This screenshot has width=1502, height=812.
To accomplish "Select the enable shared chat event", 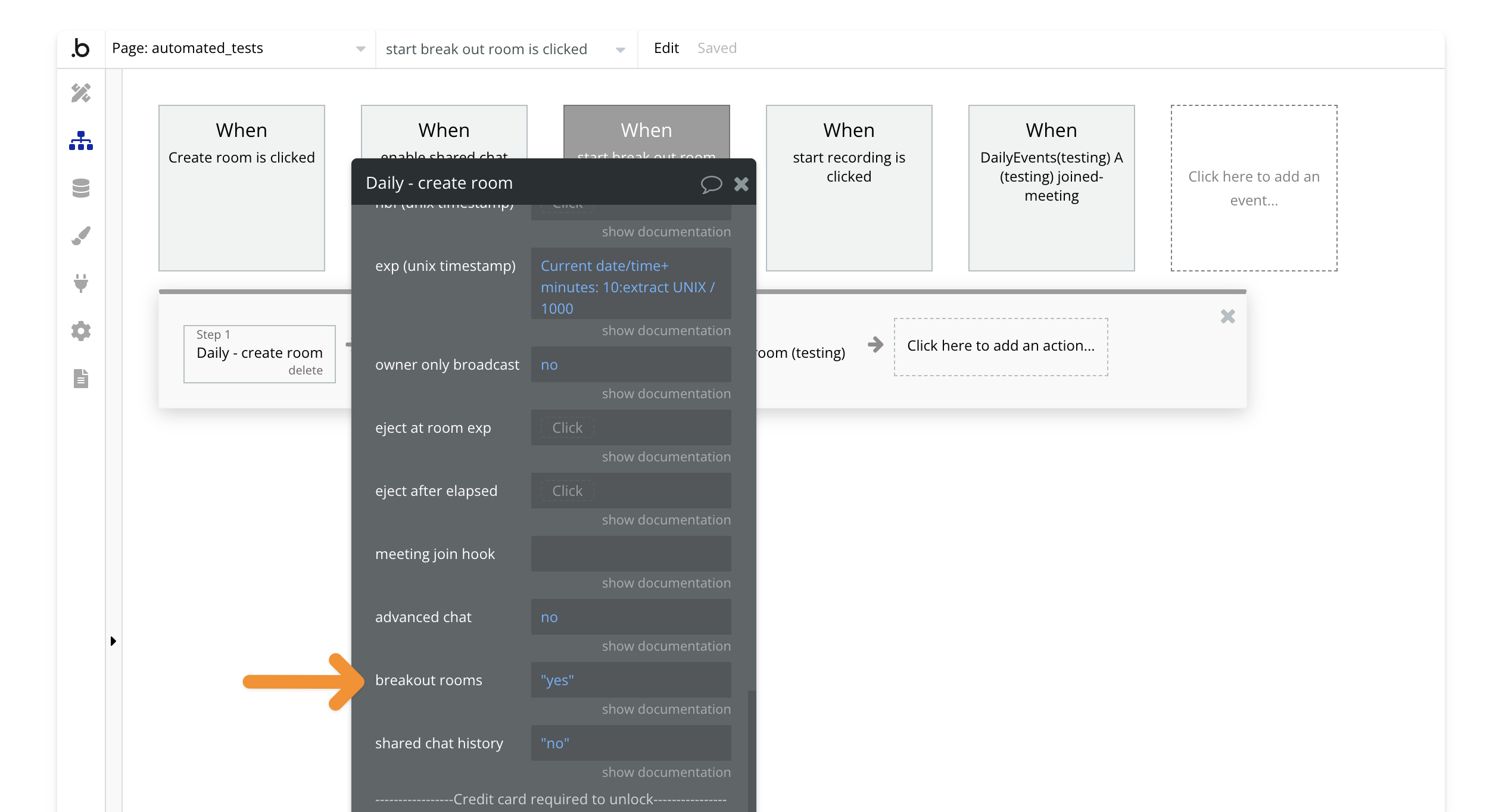I will 444,132.
